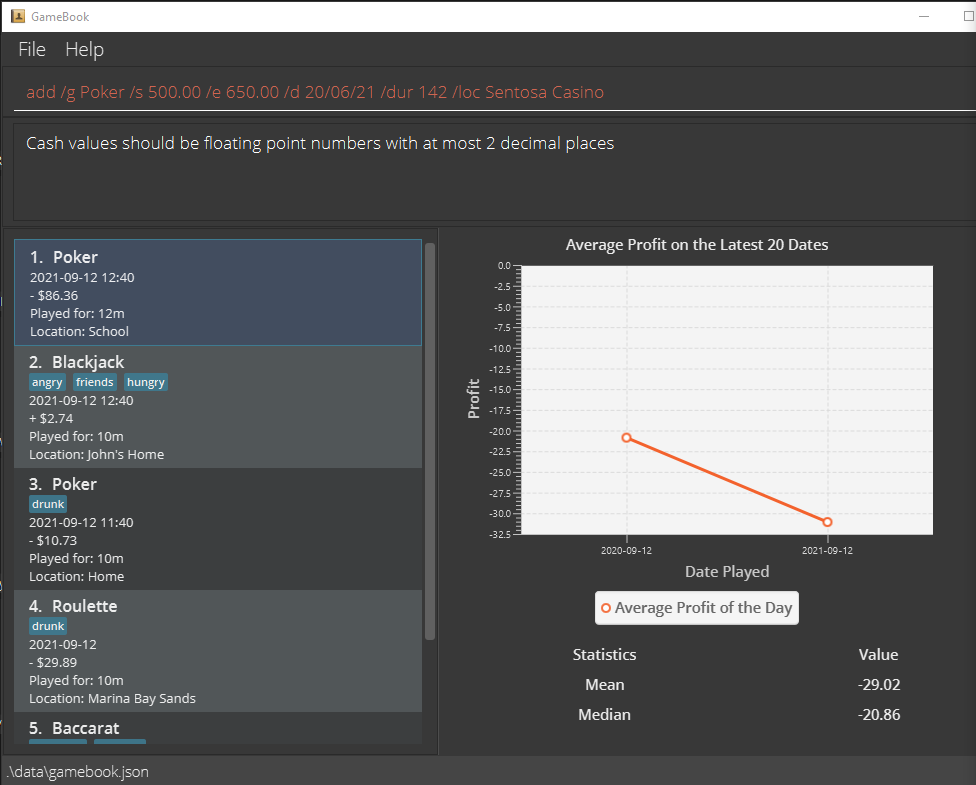Image resolution: width=976 pixels, height=785 pixels.
Task: Click the Median value -20.86
Action: tap(879, 714)
